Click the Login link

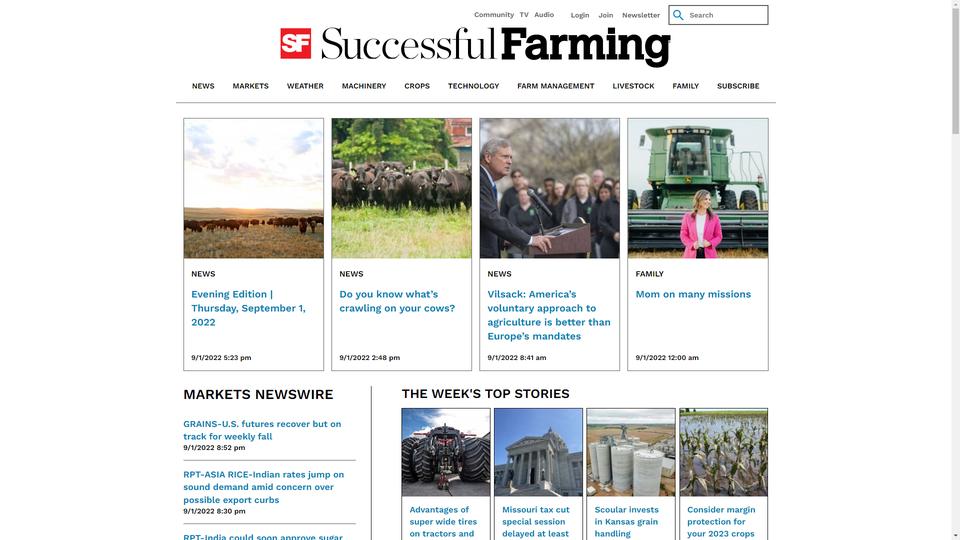pos(580,15)
